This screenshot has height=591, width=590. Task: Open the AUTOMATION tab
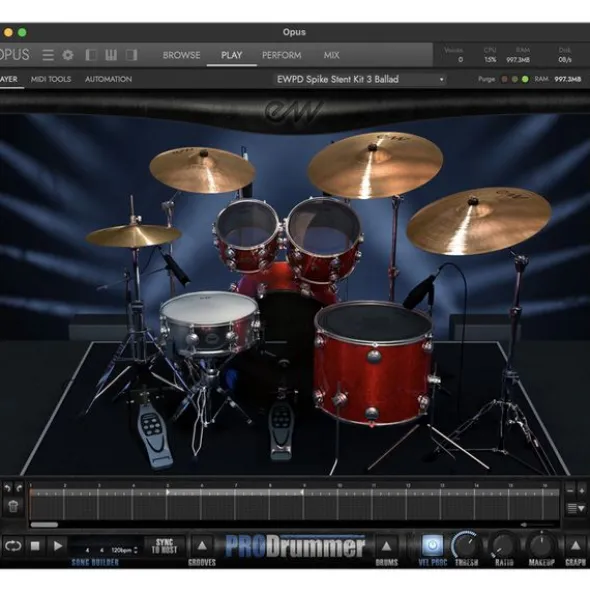point(108,79)
